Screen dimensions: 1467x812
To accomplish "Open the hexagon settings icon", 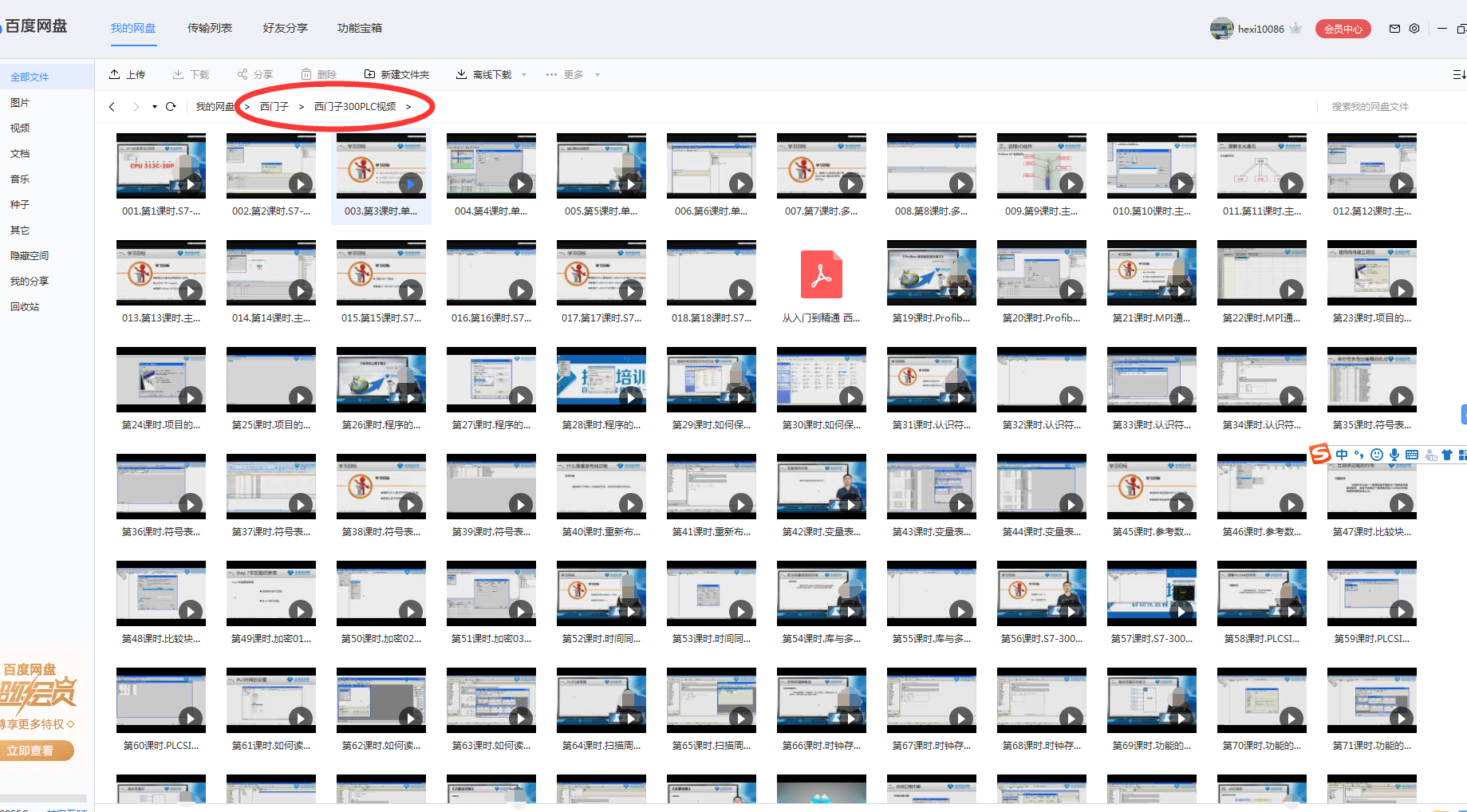I will 1414,29.
